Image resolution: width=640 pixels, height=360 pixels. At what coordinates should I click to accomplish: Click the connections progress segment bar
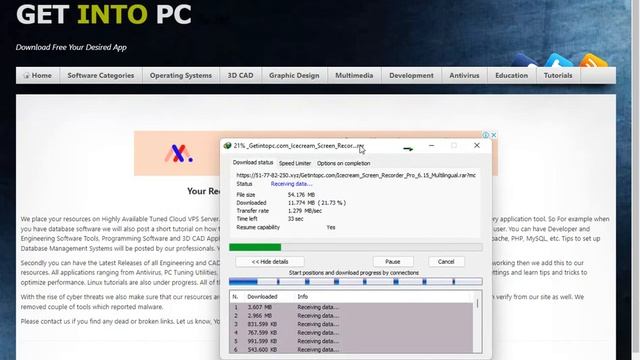pos(356,281)
